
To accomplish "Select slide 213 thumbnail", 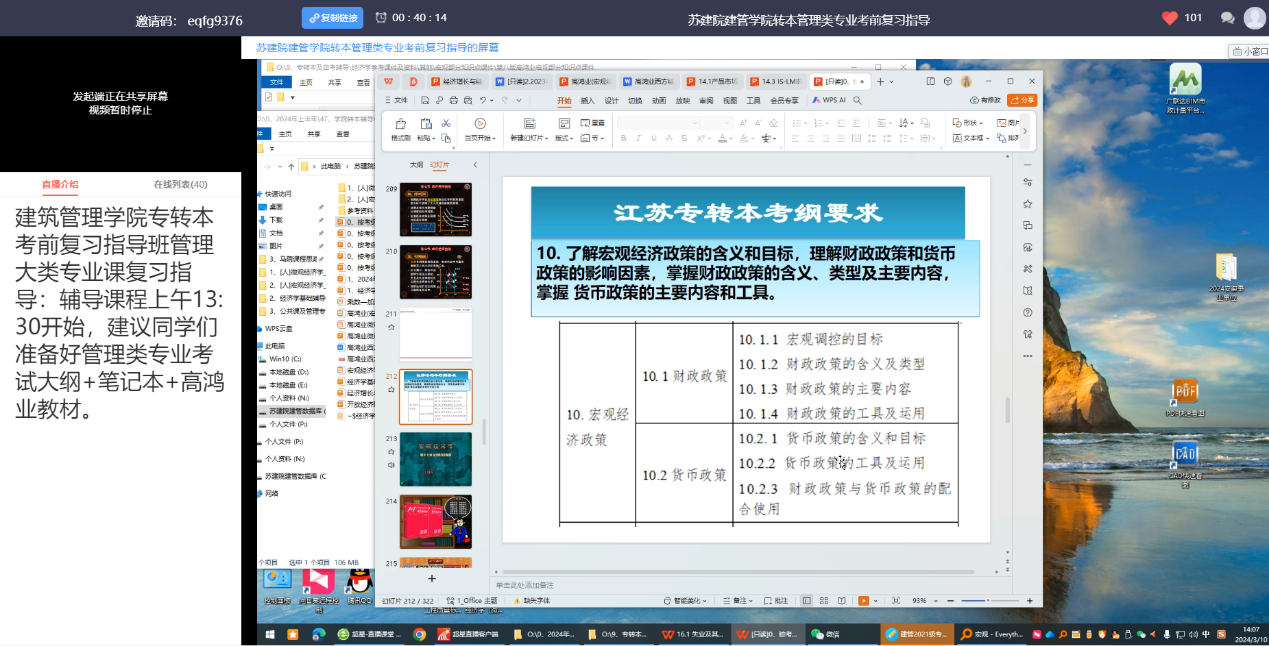I will [436, 460].
